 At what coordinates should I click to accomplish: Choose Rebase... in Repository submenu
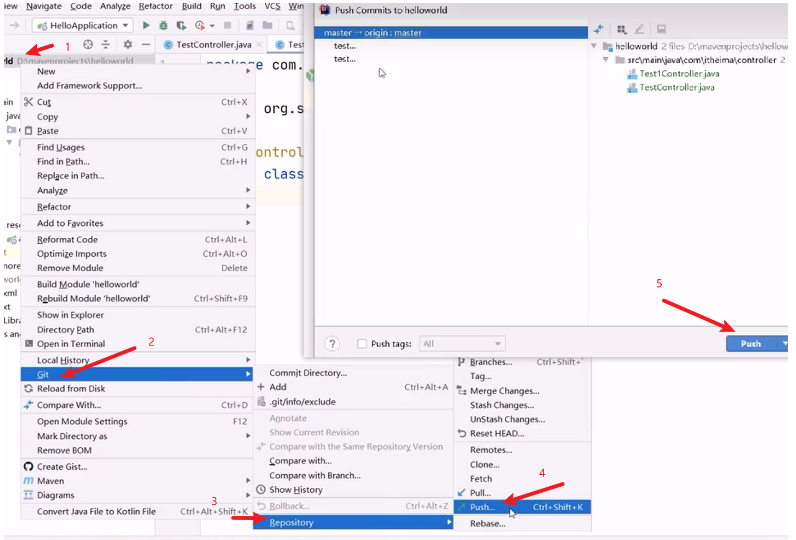pos(522,524)
